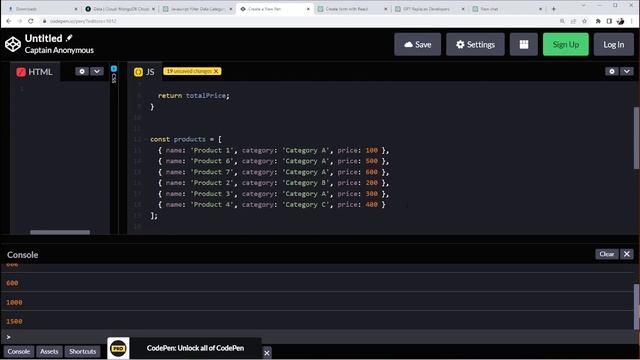
Task: Bookmark page with star icon
Action: point(584,21)
